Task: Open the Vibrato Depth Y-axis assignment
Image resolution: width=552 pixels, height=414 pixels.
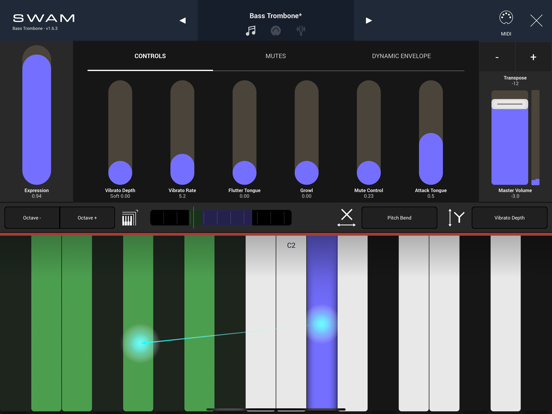Action: [509, 218]
